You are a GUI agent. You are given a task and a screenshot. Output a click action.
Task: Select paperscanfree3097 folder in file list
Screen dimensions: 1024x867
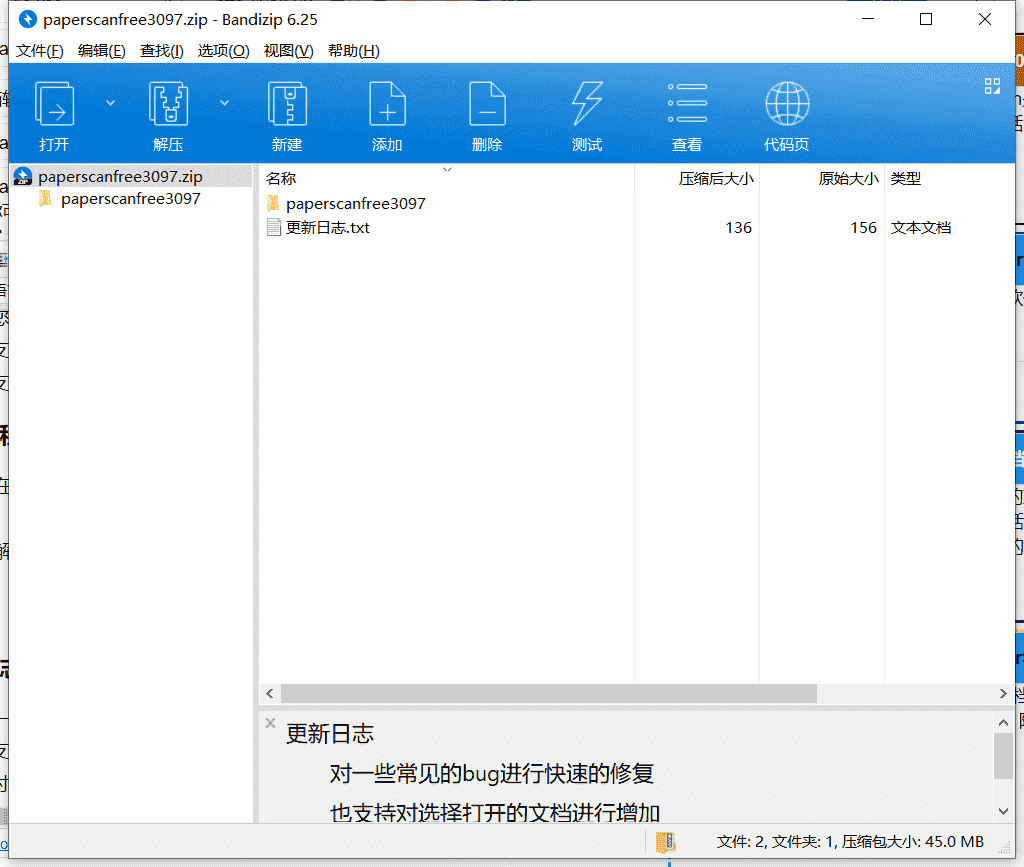355,204
